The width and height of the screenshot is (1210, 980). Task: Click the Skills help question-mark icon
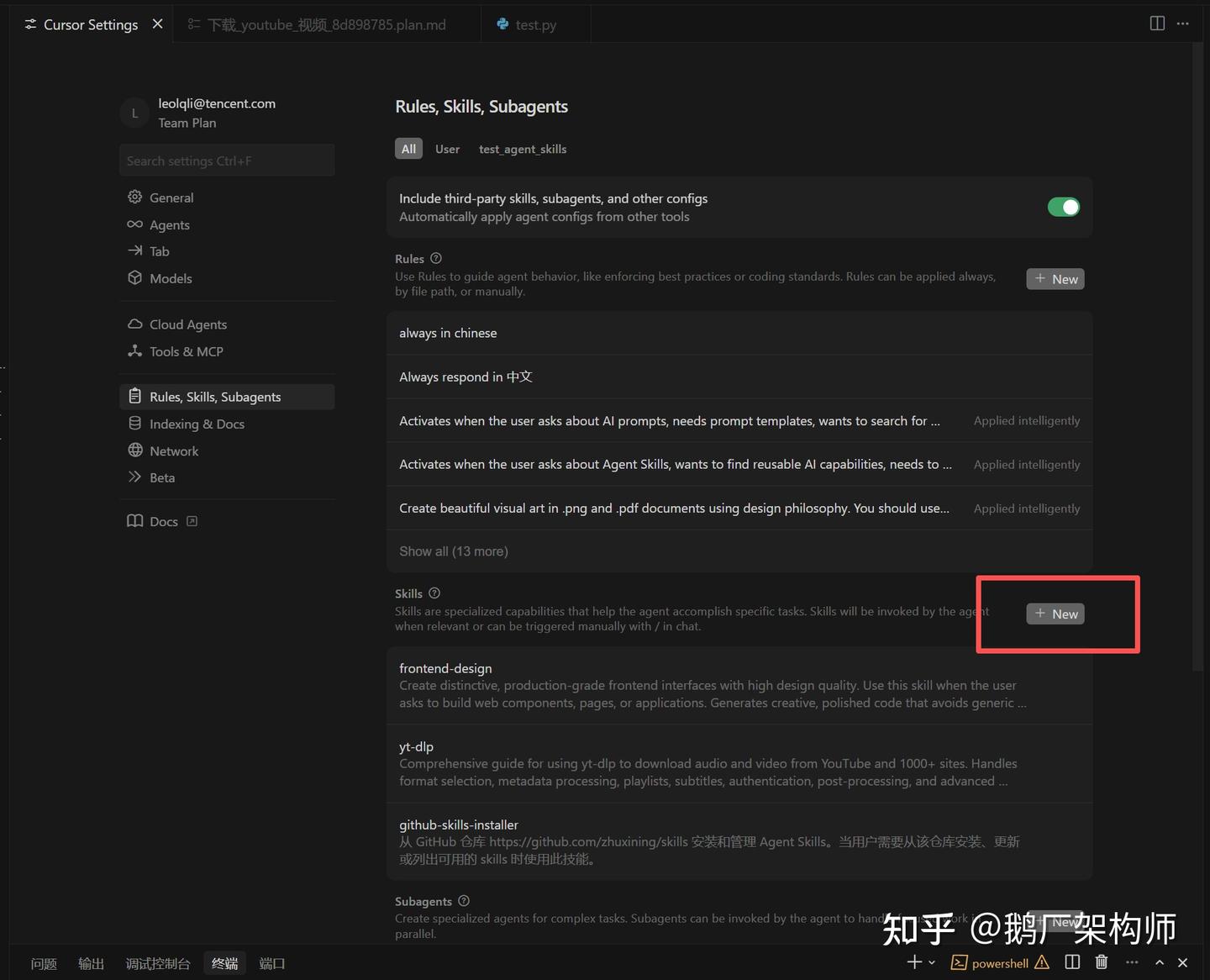[x=434, y=593]
